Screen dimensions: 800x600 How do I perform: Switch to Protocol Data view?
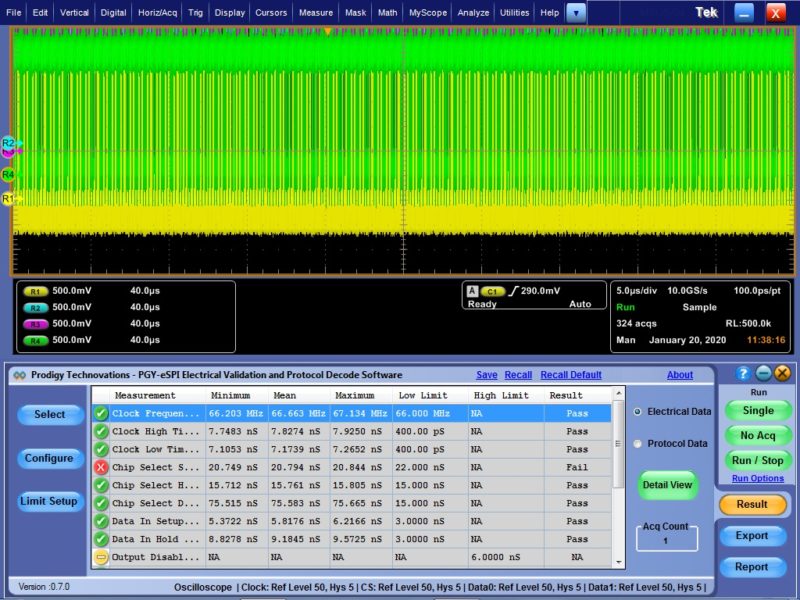pyautogui.click(x=639, y=444)
